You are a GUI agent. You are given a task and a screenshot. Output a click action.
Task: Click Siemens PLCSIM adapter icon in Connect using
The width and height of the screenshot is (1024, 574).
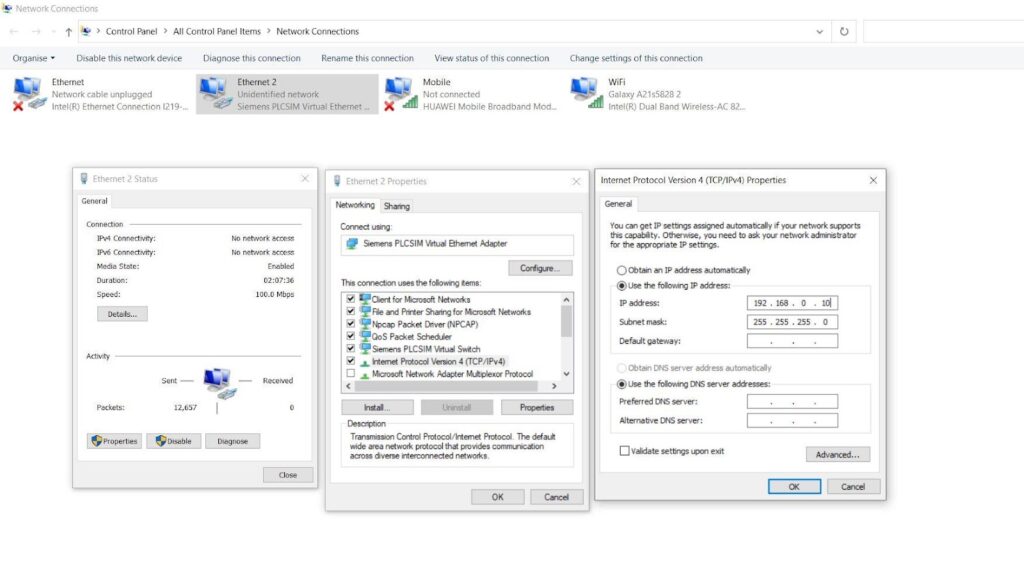[x=352, y=244]
